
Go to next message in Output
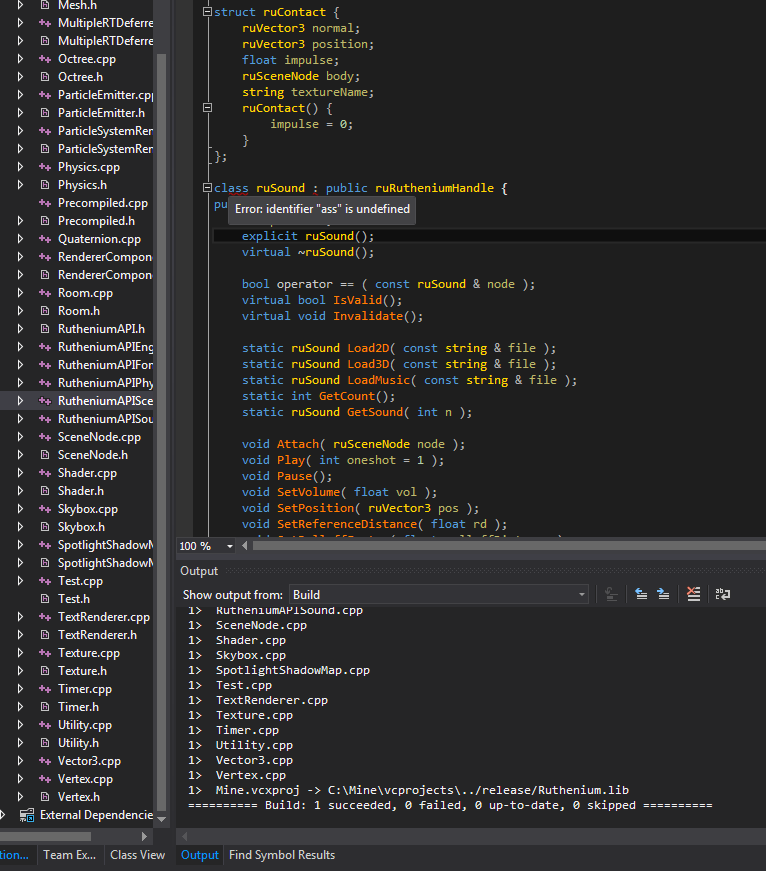pyautogui.click(x=663, y=594)
